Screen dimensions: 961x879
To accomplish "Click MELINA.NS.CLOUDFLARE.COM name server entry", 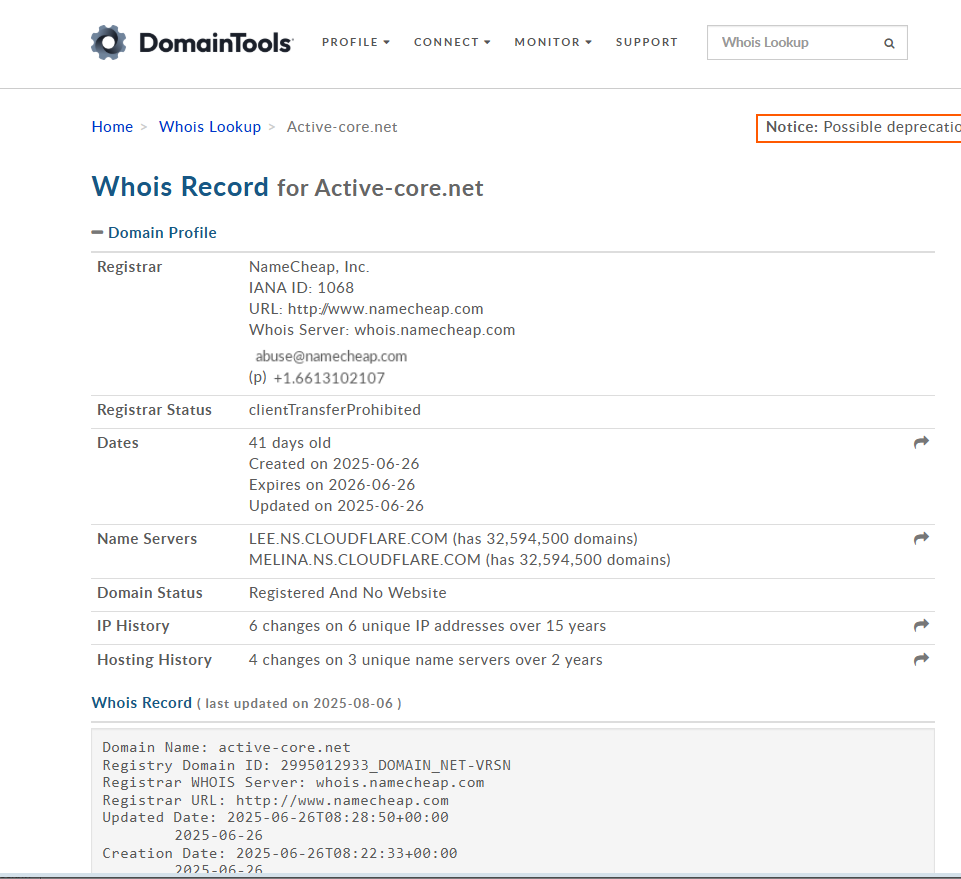I will (x=460, y=560).
